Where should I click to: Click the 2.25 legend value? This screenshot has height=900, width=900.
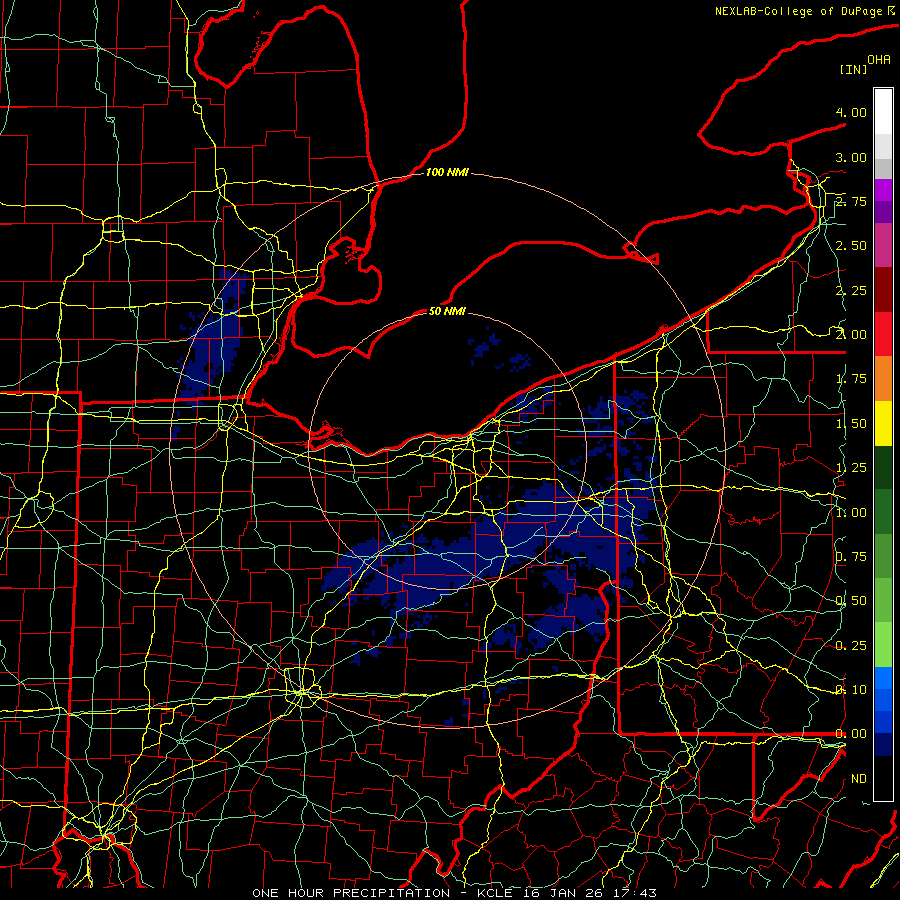tap(851, 290)
